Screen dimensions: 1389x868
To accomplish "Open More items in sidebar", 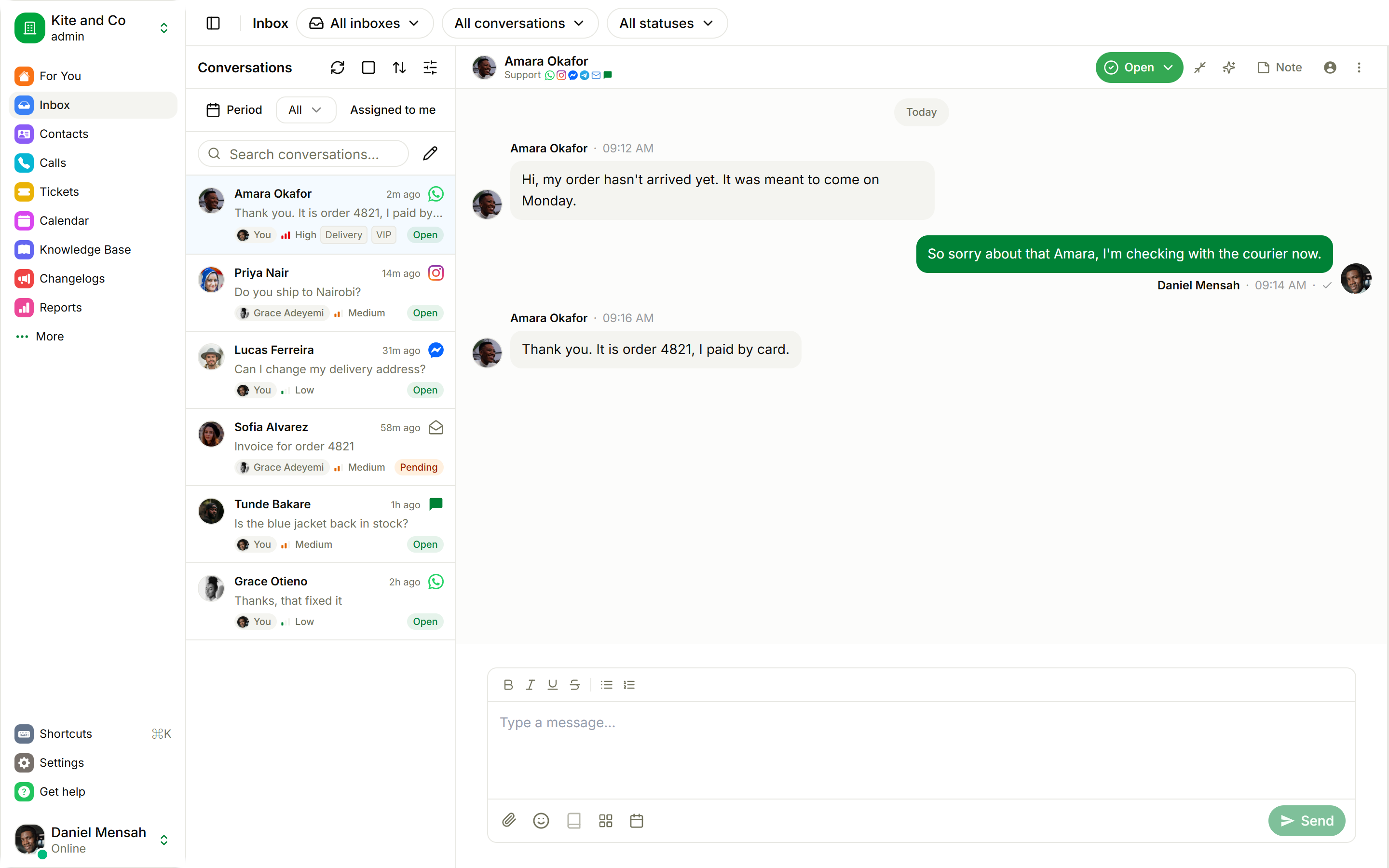I will click(94, 337).
